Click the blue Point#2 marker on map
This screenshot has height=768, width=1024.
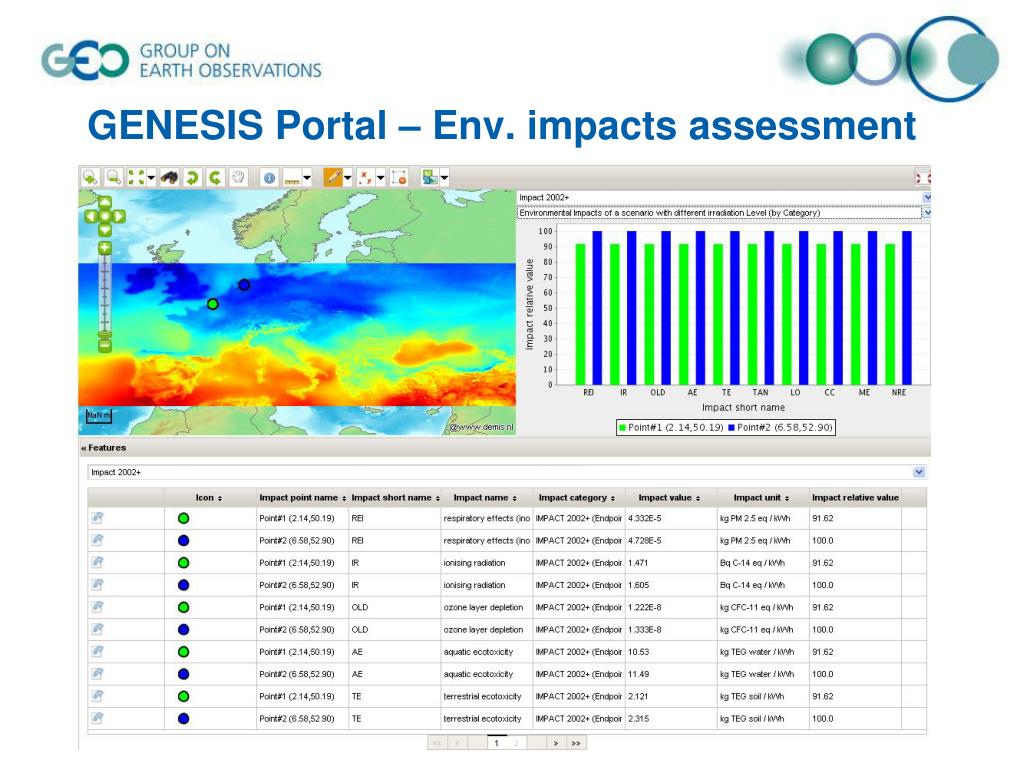click(244, 285)
